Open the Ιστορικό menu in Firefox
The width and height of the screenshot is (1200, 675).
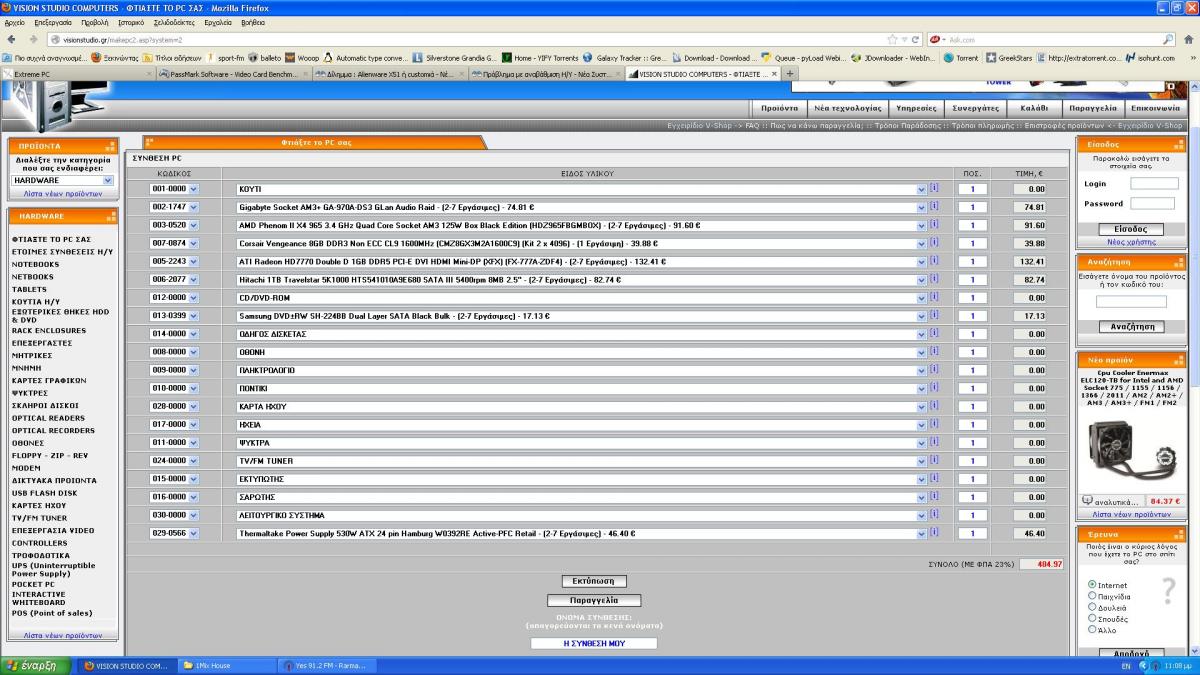click(x=133, y=21)
